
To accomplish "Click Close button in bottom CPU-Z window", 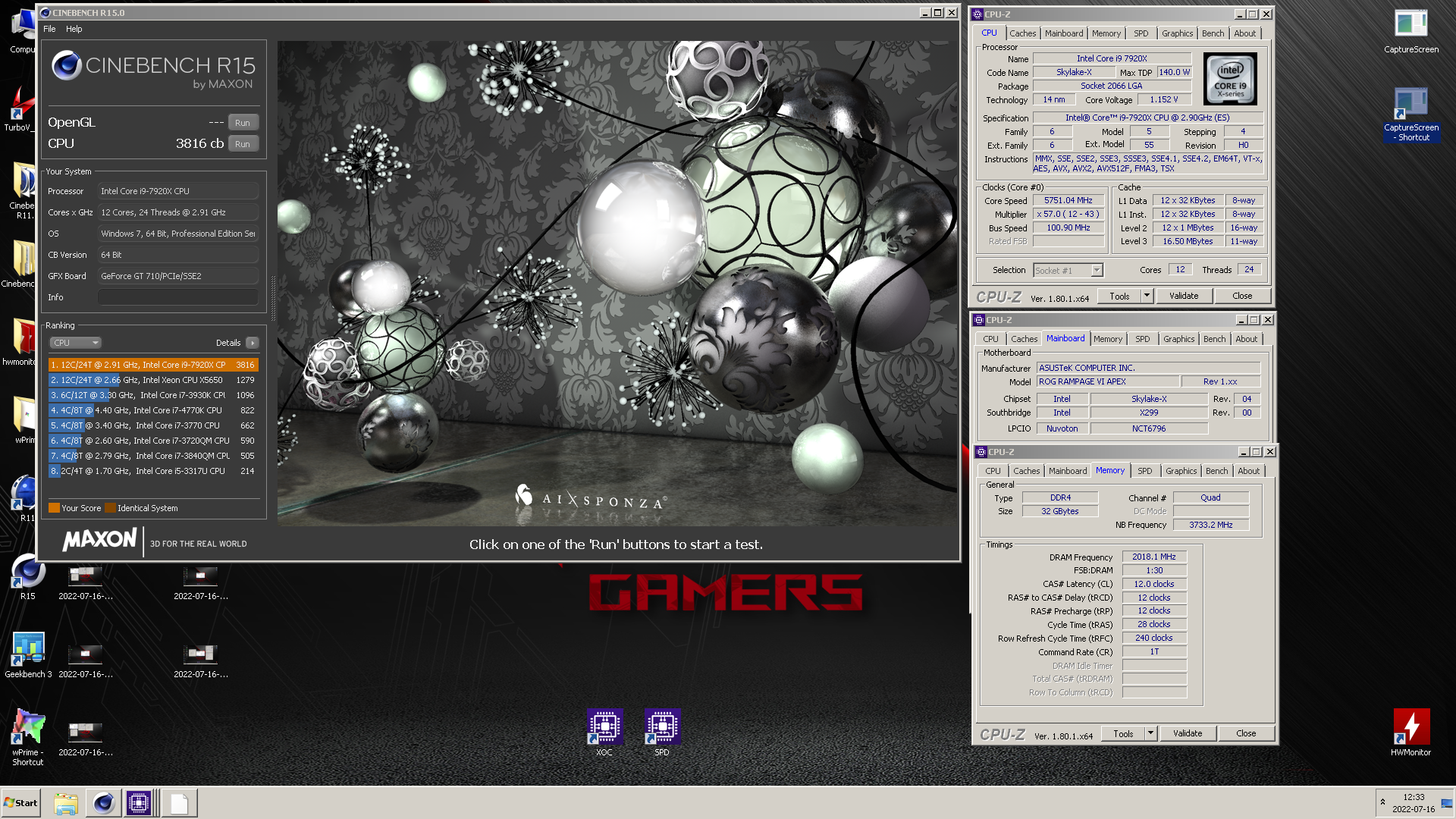I will [x=1246, y=733].
